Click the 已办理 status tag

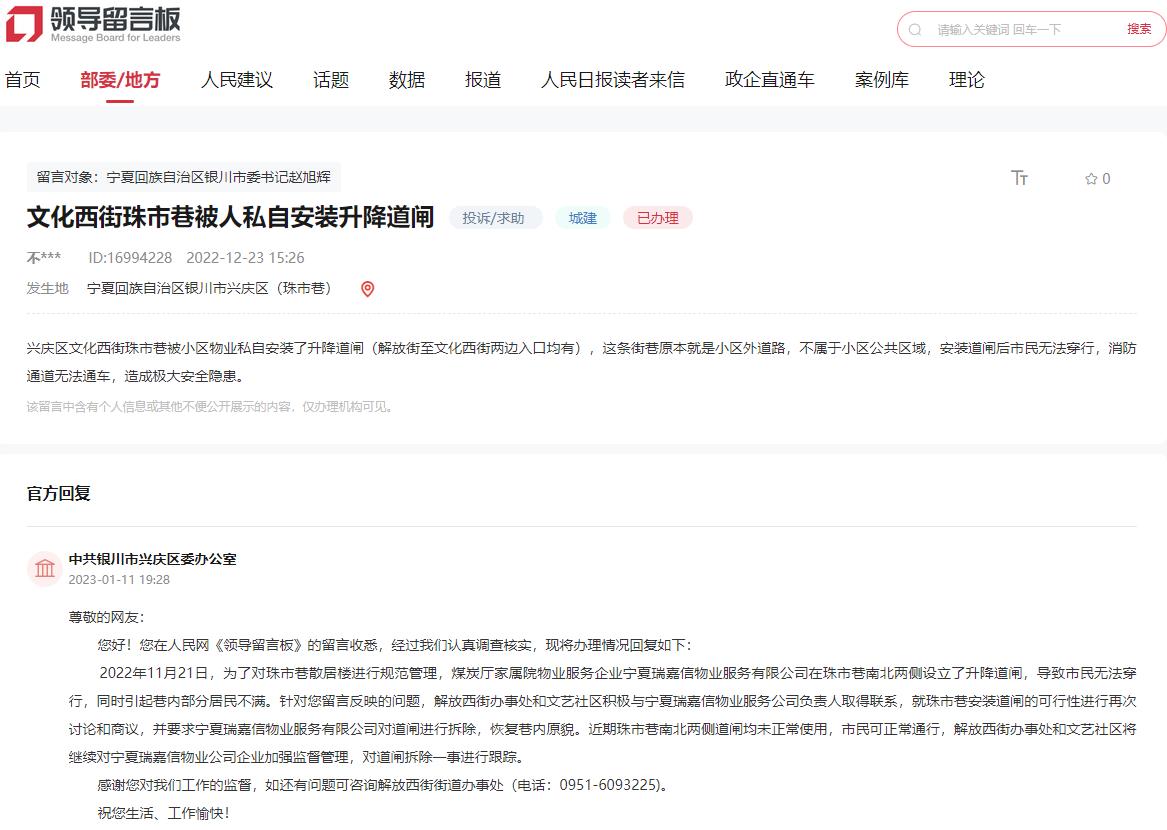(x=657, y=218)
